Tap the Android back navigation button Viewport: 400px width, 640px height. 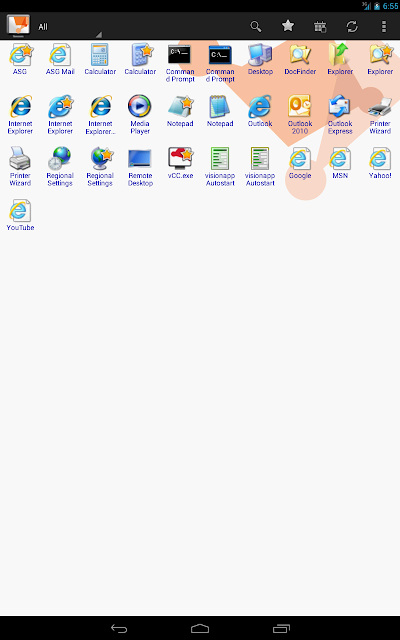(x=119, y=629)
